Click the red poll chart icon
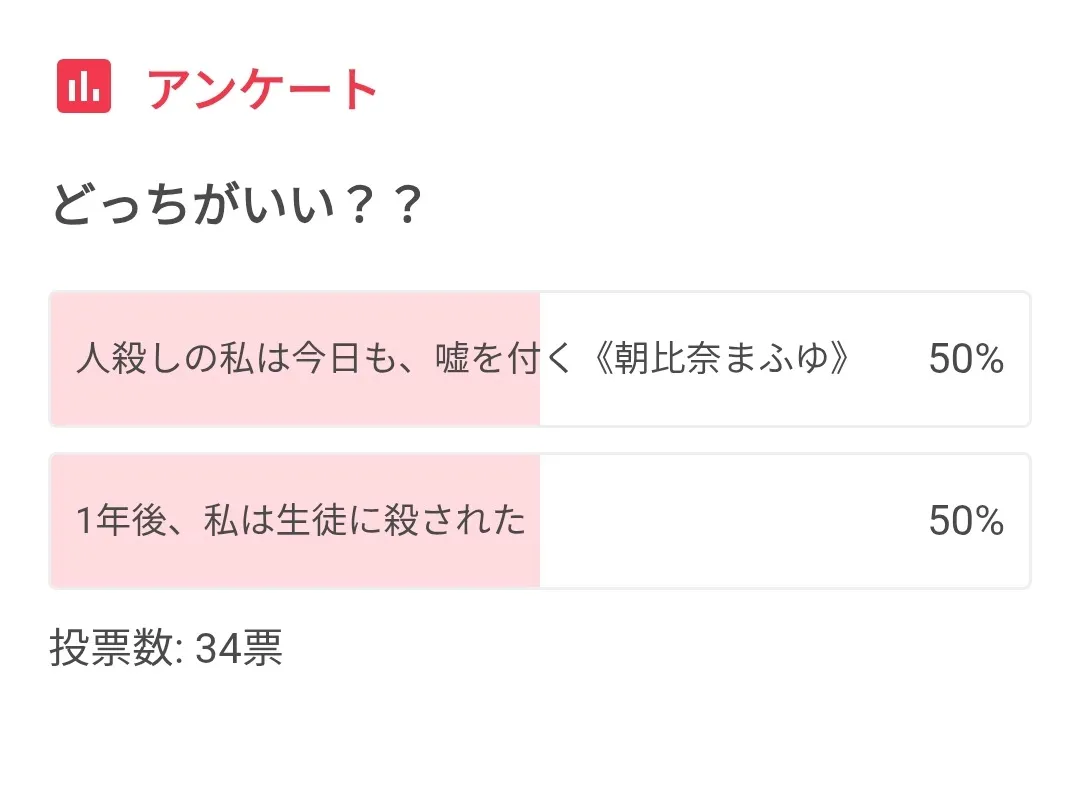This screenshot has width=1080, height=785. pos(84,87)
